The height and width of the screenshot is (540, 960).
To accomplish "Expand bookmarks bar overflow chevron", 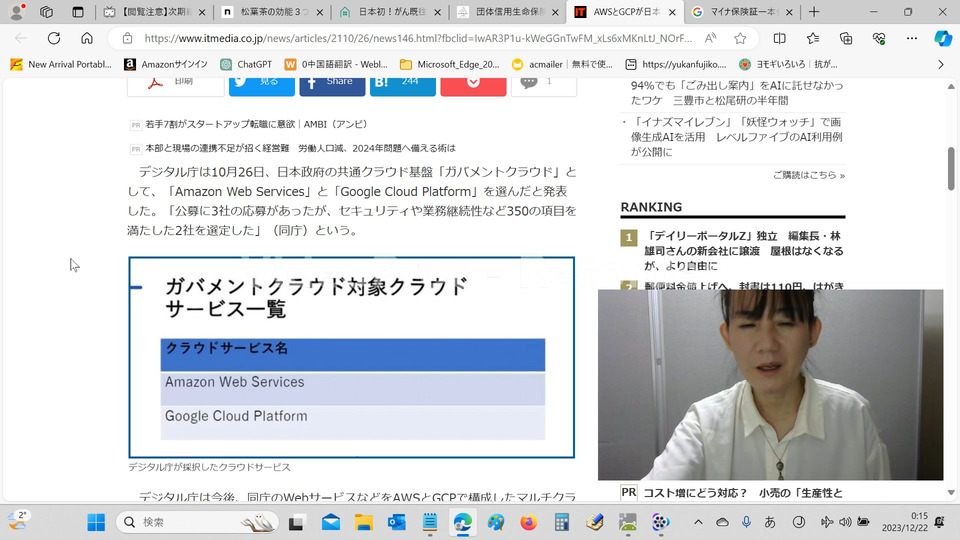I will 941,64.
